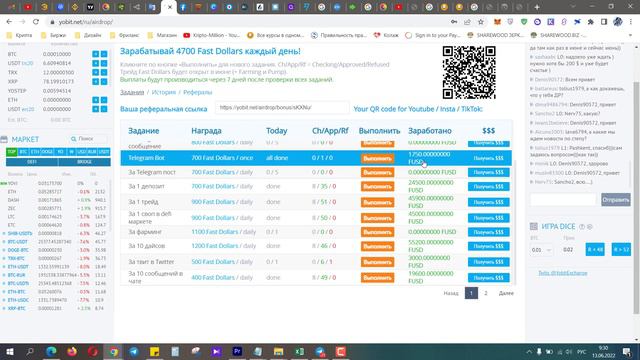Image resolution: width=640 pixels, height=360 pixels.
Task: Click the BTC withdraw minus icon
Action: coord(104,54)
